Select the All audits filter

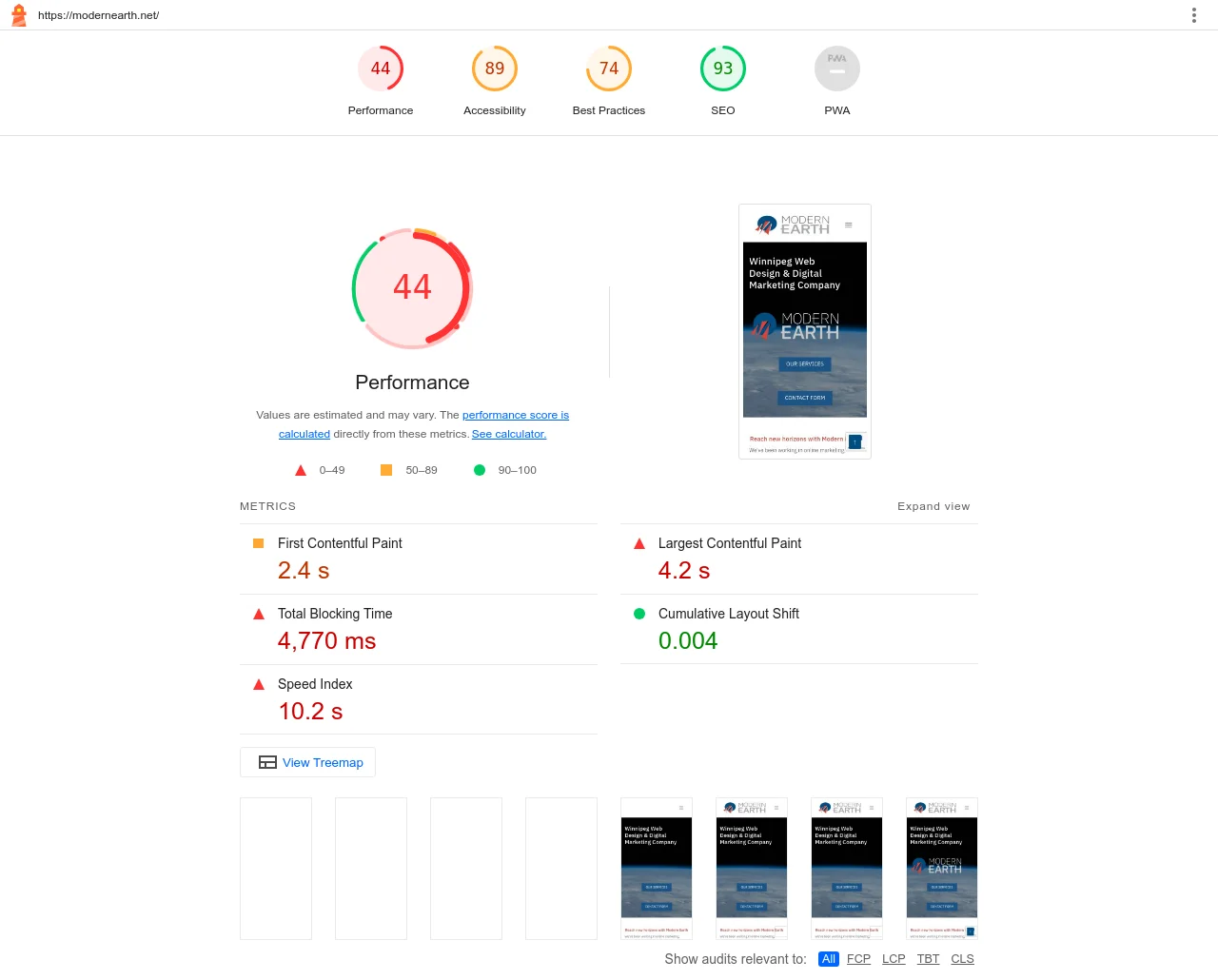pos(829,959)
